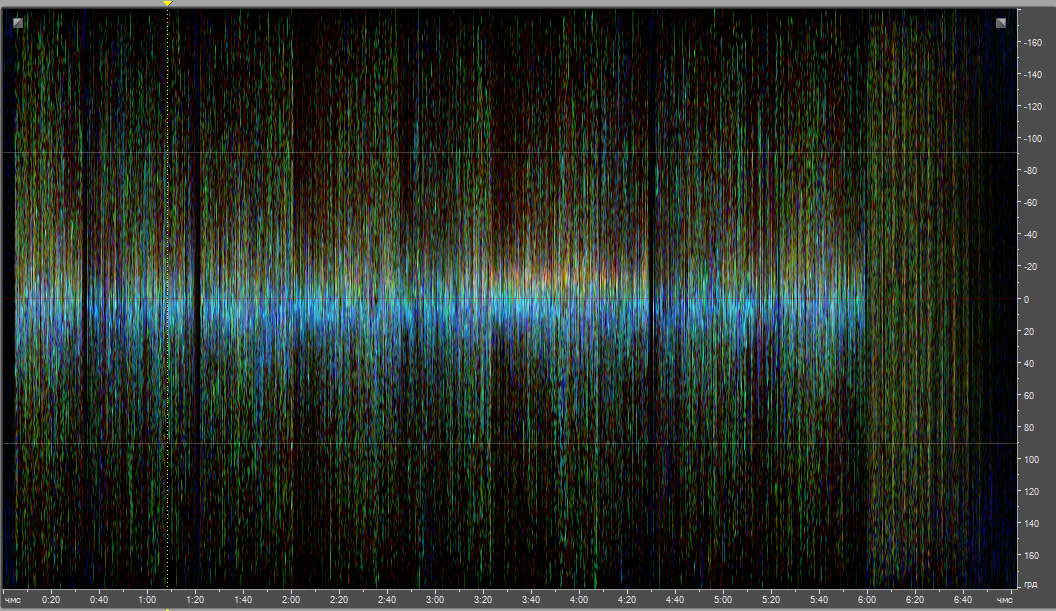This screenshot has width=1056, height=611.
Task: Move to 5:00 on the time ruler
Action: 723,599
